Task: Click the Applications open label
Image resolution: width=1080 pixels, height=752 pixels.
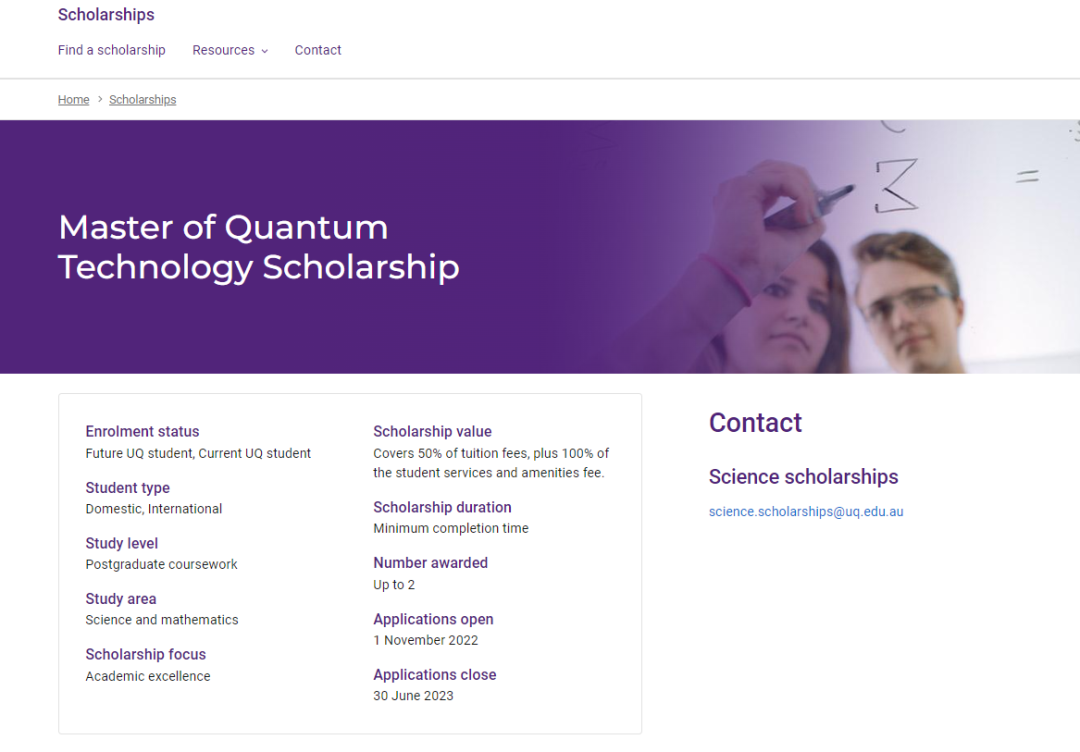Action: [x=433, y=620]
